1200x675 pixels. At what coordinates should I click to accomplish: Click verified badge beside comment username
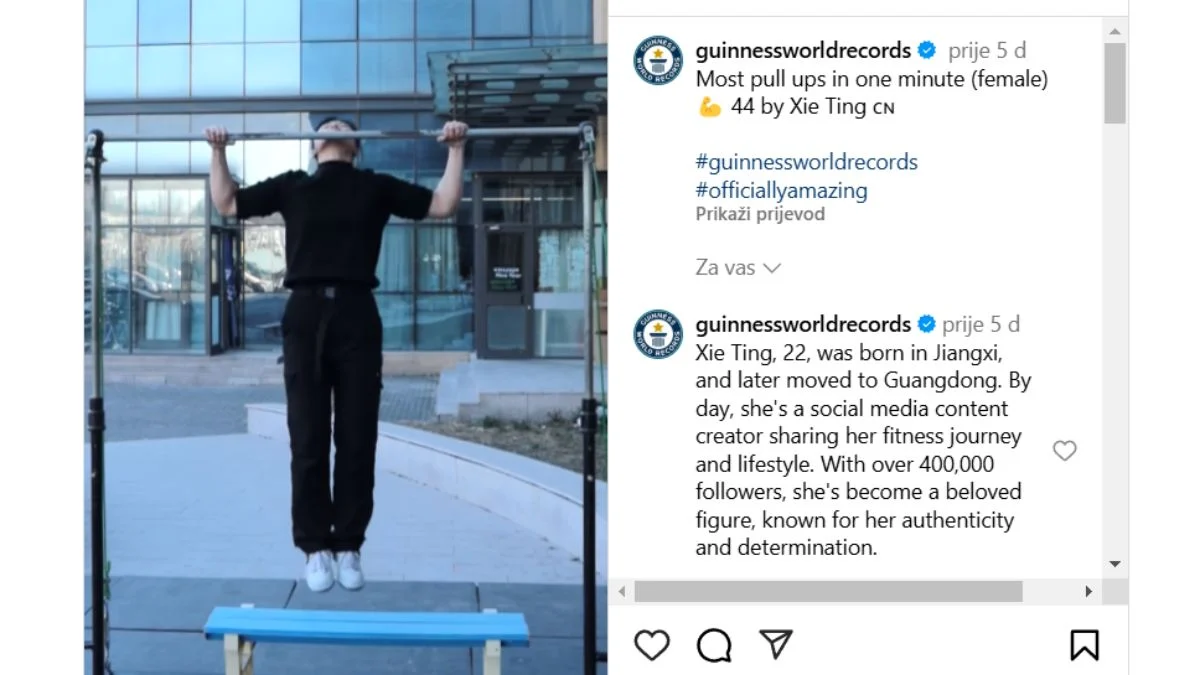point(927,324)
